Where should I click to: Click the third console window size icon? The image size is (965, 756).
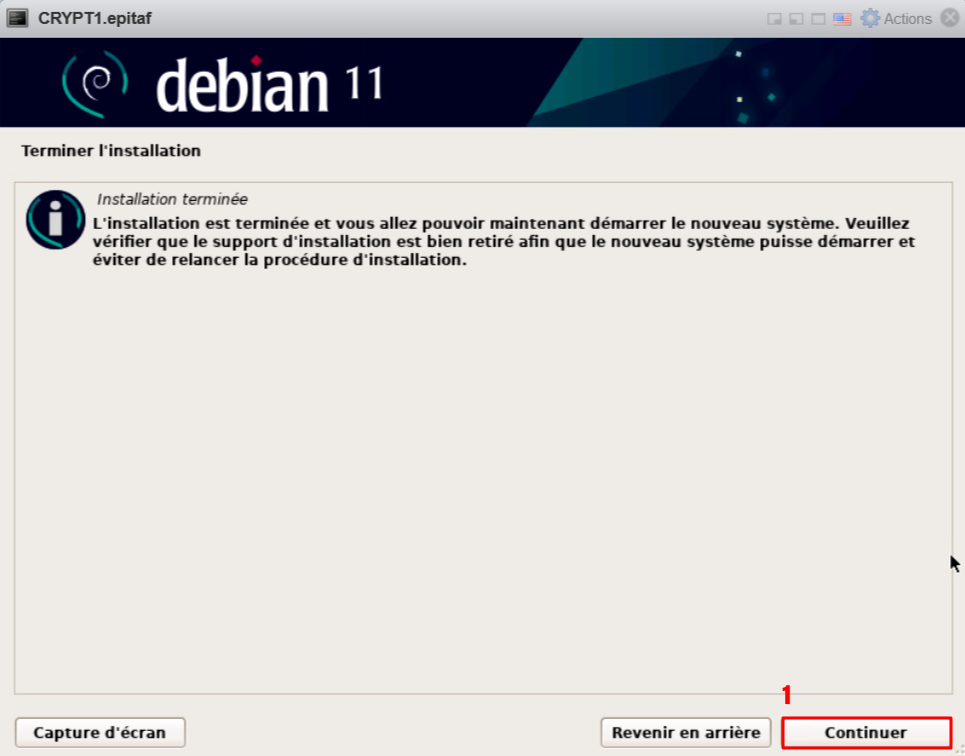point(818,19)
